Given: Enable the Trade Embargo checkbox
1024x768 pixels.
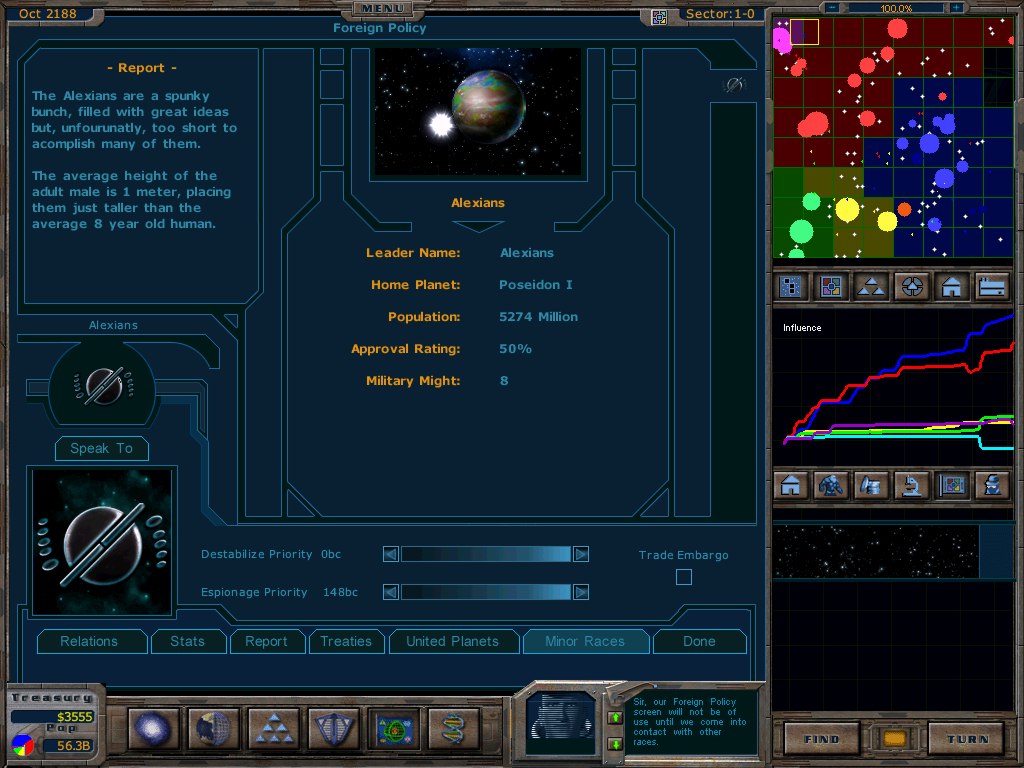Looking at the screenshot, I should pos(684,577).
